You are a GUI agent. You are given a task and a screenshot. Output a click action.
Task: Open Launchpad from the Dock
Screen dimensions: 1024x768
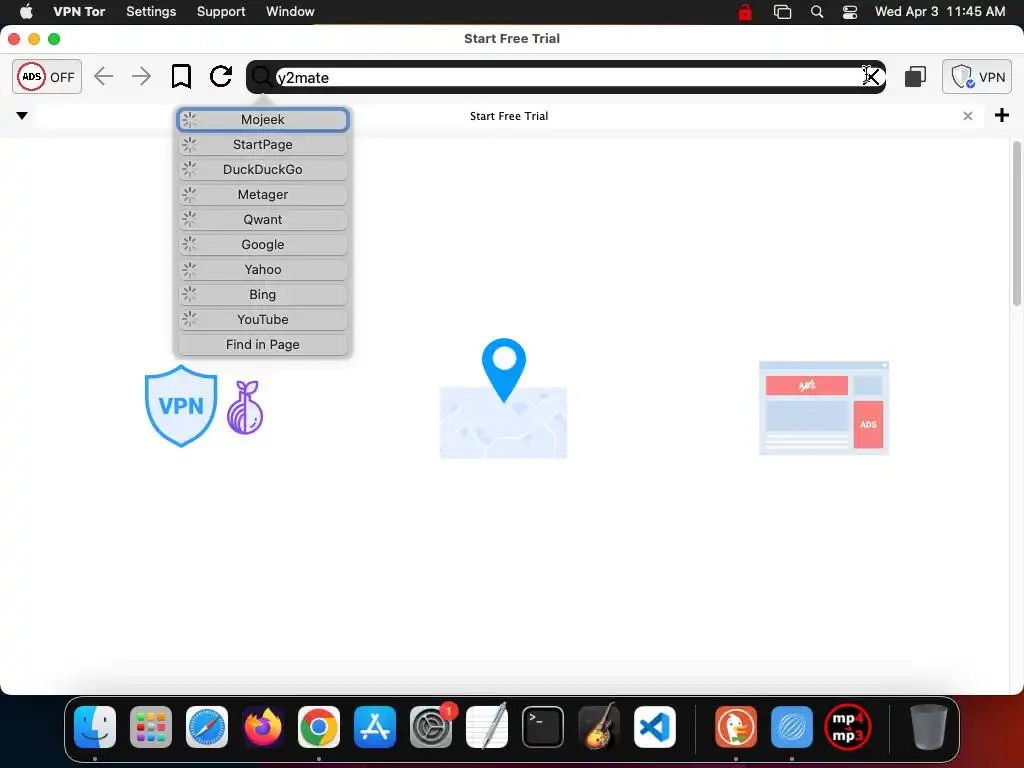point(151,727)
